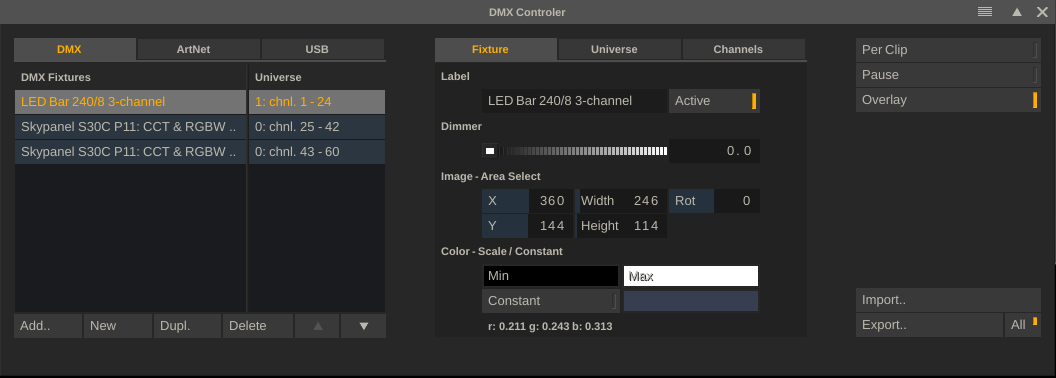This screenshot has width=1056, height=378.
Task: Click the Y position field 144
Action: click(x=527, y=226)
